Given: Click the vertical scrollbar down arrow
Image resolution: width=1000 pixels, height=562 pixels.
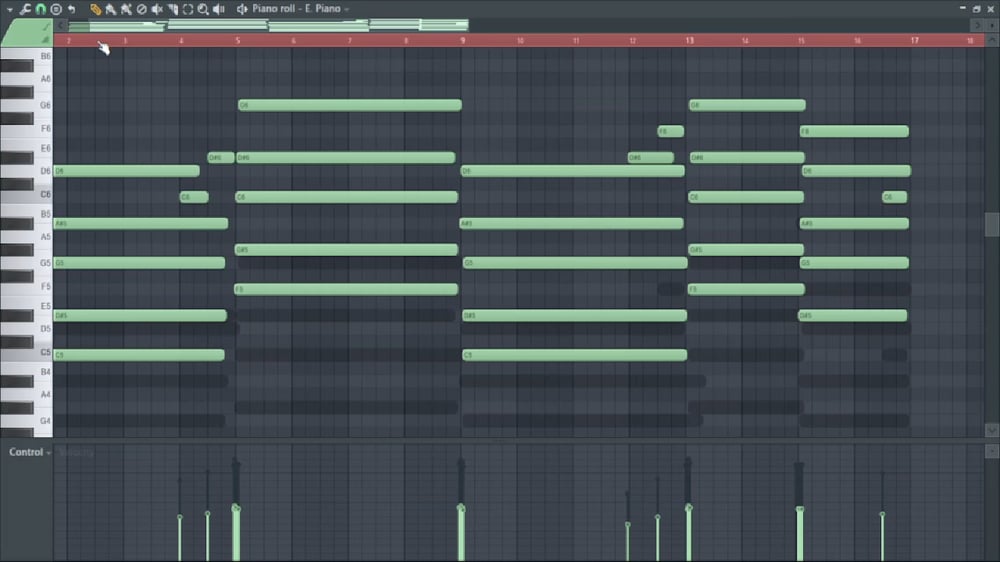Looking at the screenshot, I should [992, 430].
